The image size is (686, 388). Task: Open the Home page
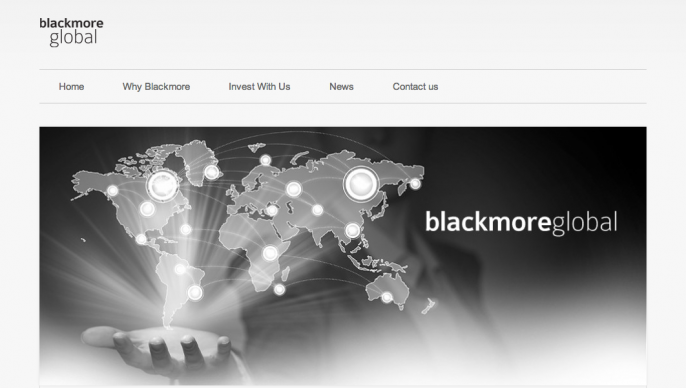pyautogui.click(x=71, y=87)
